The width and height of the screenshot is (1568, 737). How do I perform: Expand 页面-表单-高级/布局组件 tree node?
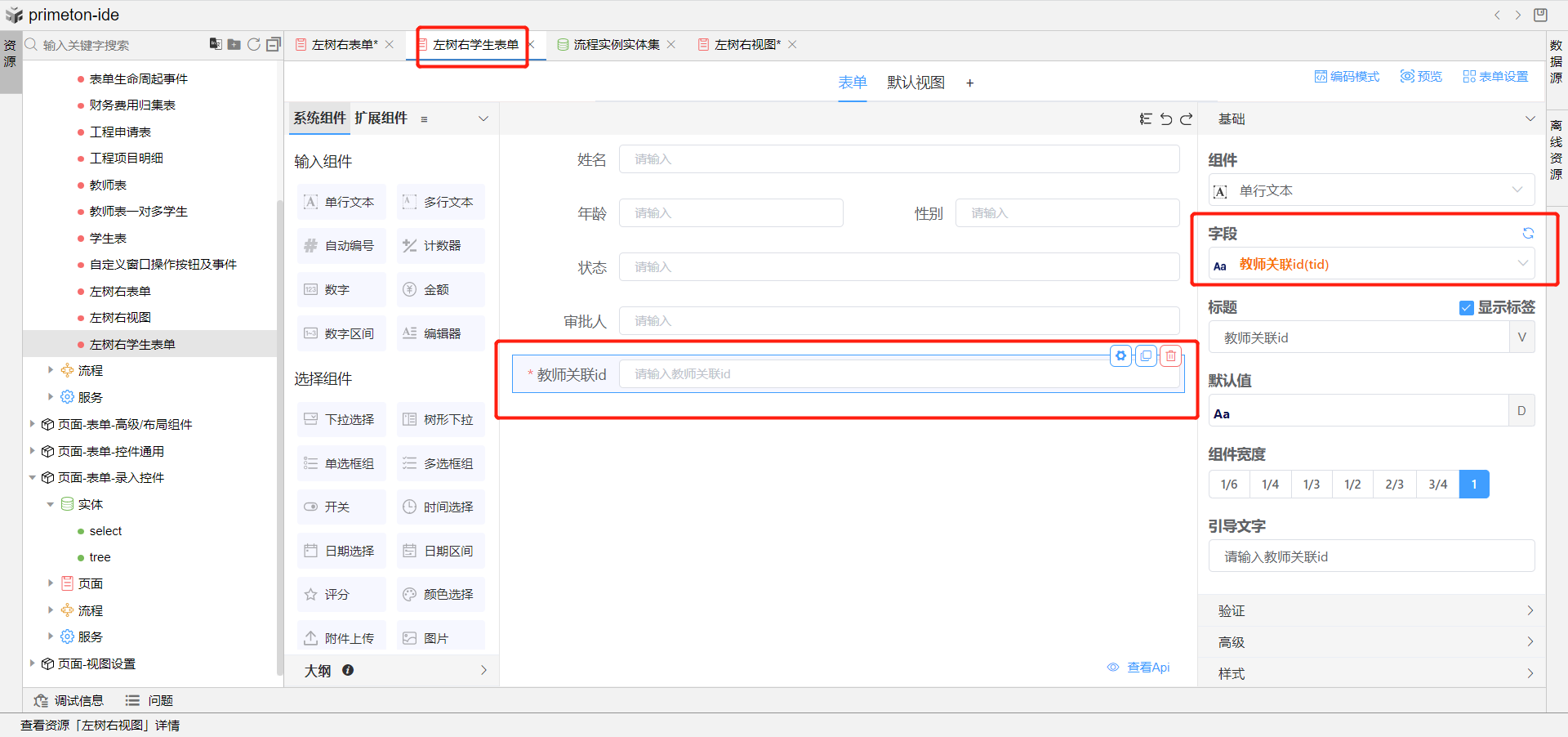pos(33,424)
